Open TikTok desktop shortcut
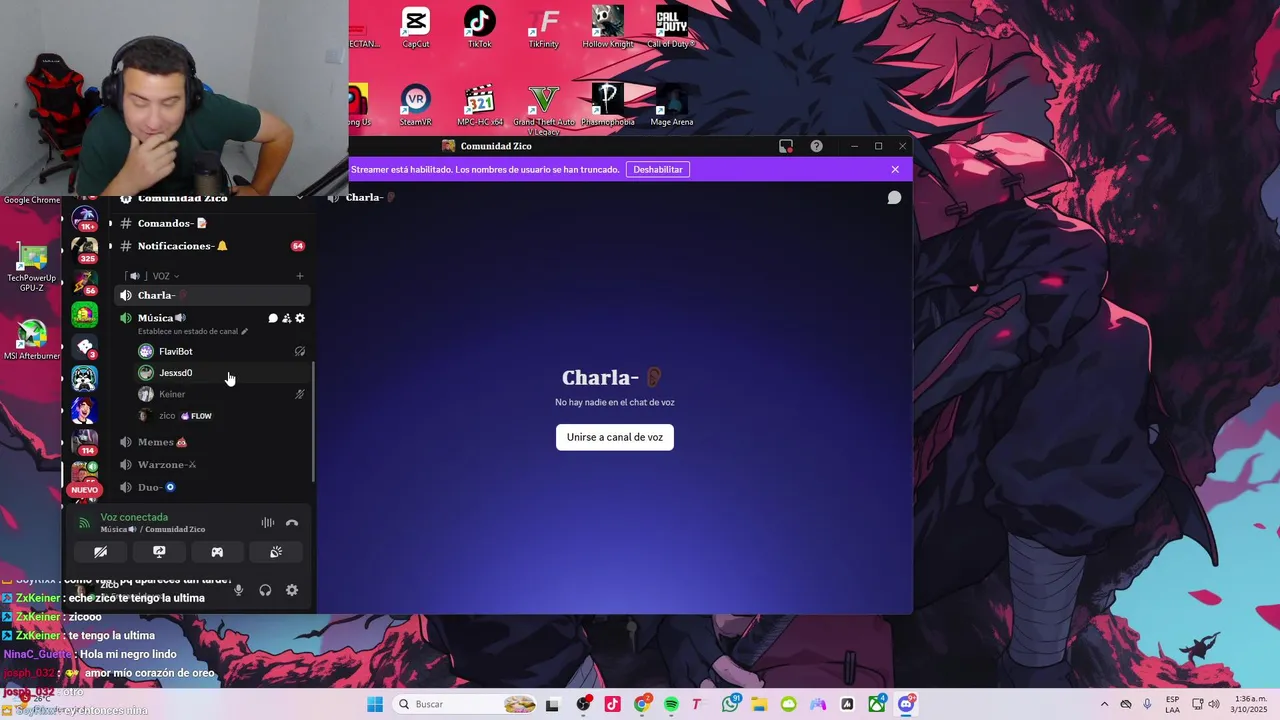This screenshot has height=720, width=1280. pyautogui.click(x=480, y=27)
